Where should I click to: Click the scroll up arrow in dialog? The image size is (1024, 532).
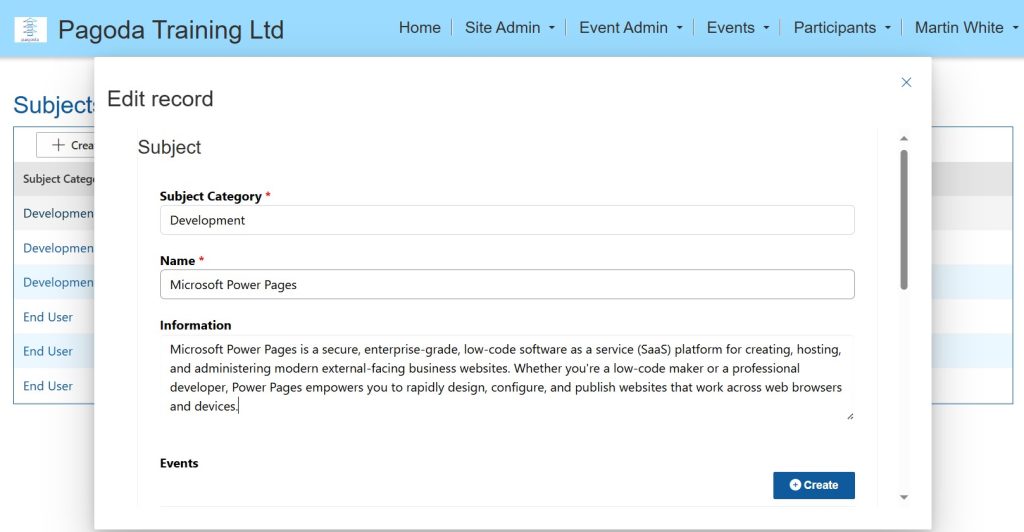[x=904, y=138]
